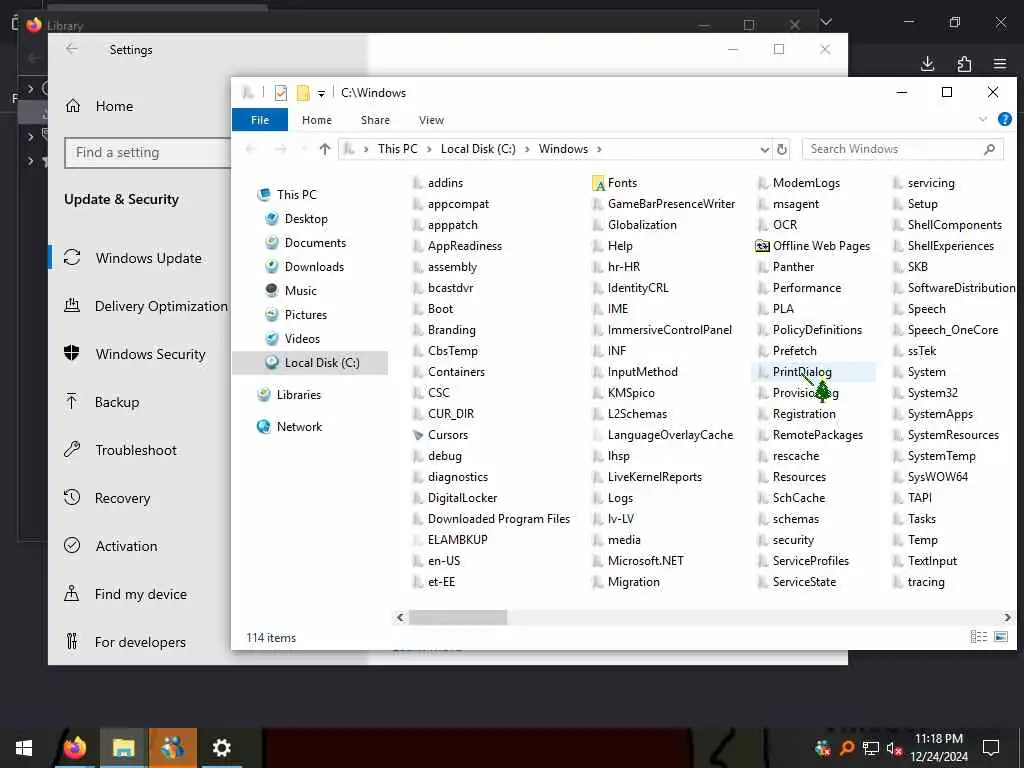Screen dimensions: 1024x768
Task: Open Find my device in Settings
Action: [140, 594]
